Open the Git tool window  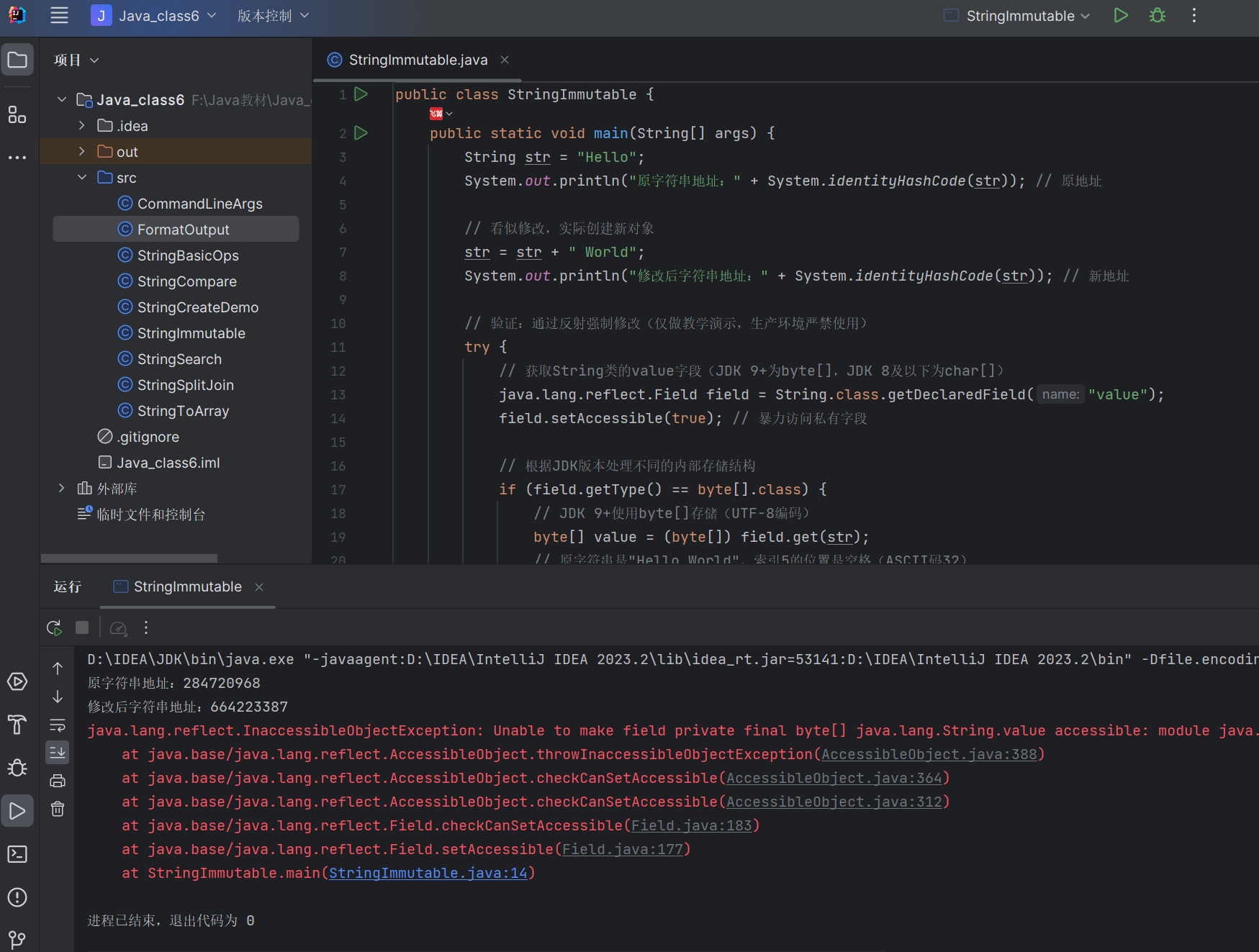(x=17, y=938)
